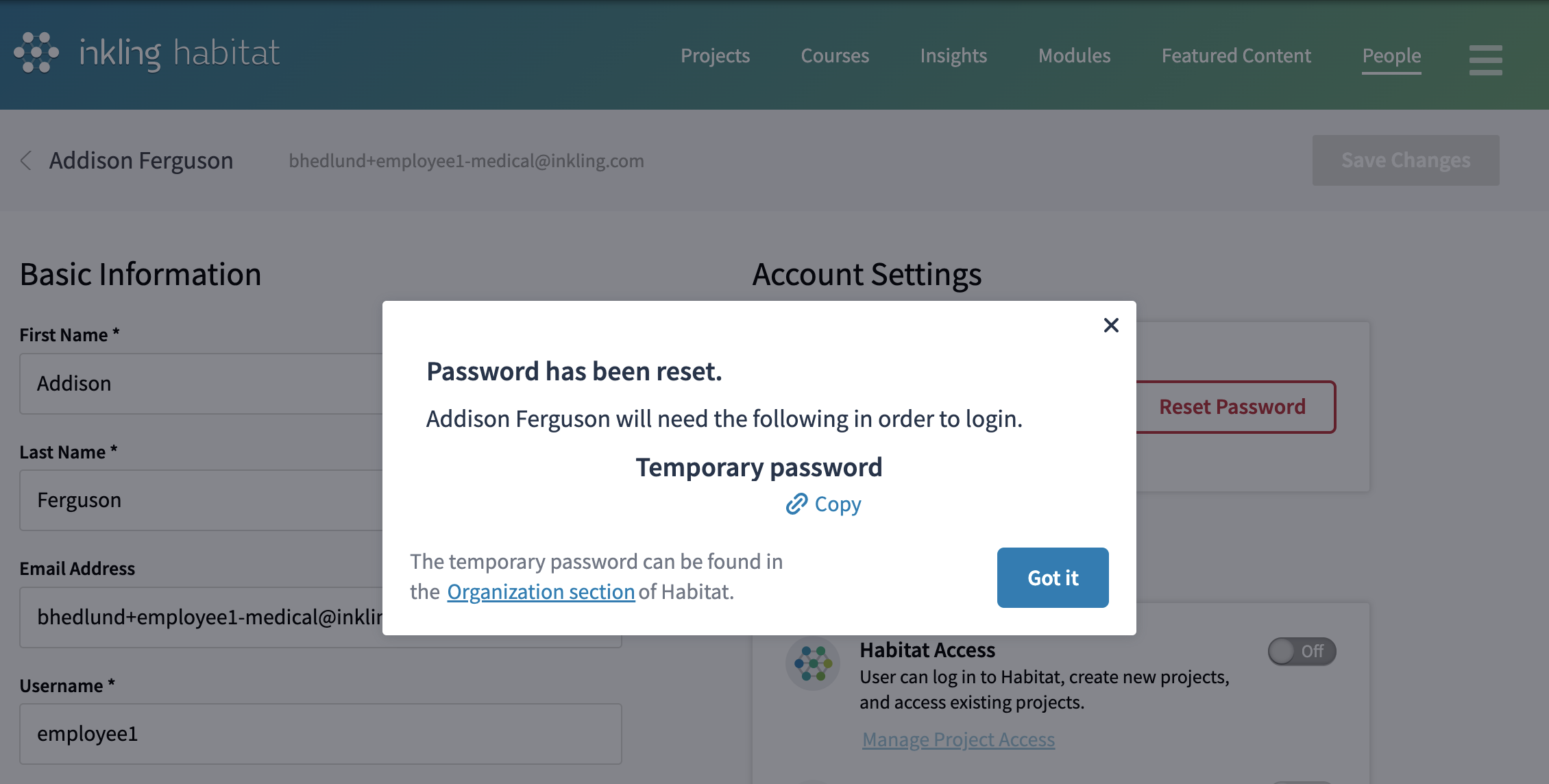This screenshot has width=1549, height=784.
Task: Click the Reset Password button
Action: (1234, 406)
